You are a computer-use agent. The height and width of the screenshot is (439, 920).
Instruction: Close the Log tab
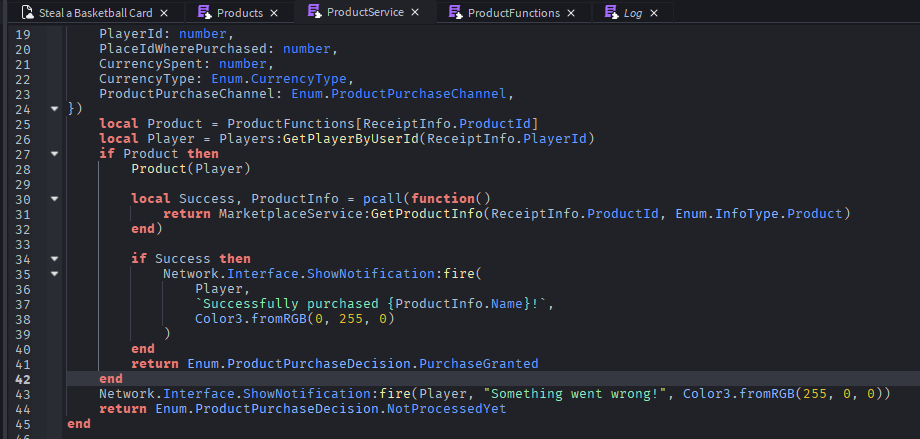pyautogui.click(x=654, y=13)
